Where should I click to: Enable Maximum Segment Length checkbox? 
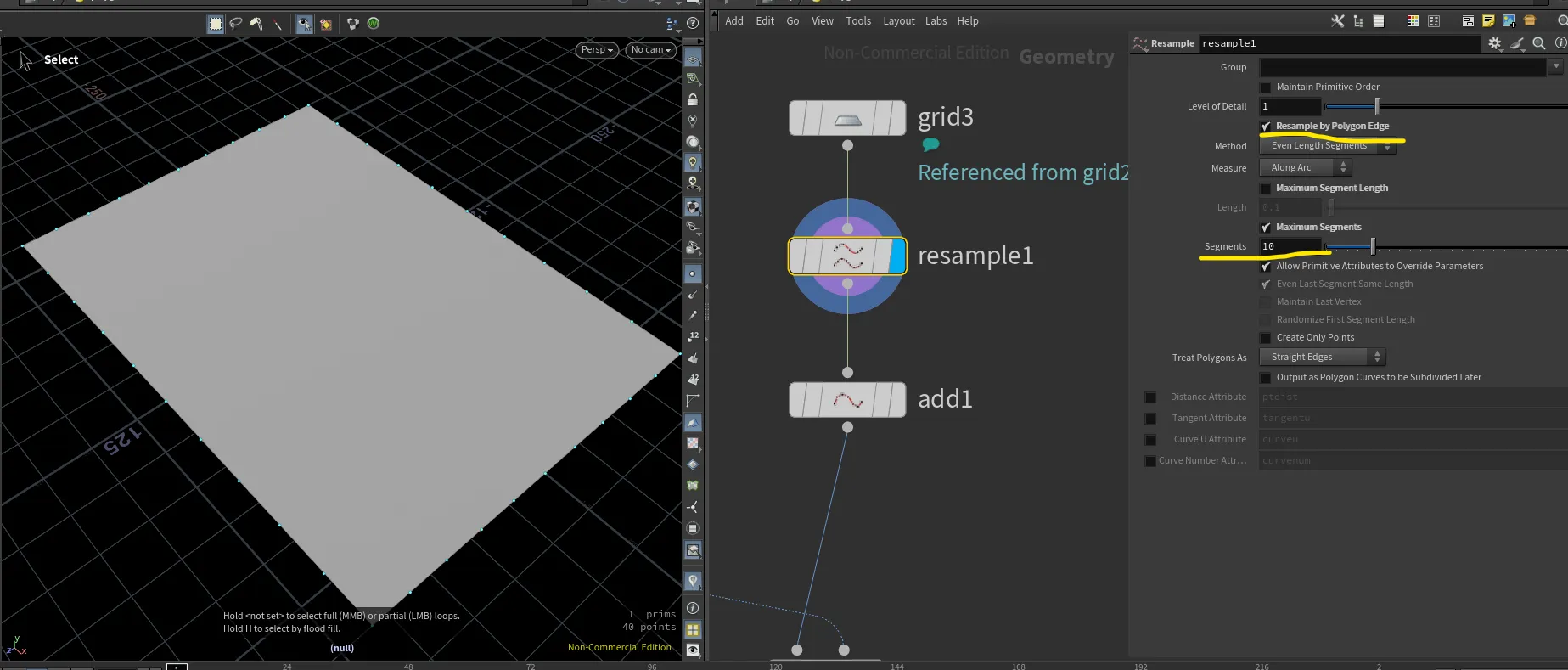[1266, 189]
